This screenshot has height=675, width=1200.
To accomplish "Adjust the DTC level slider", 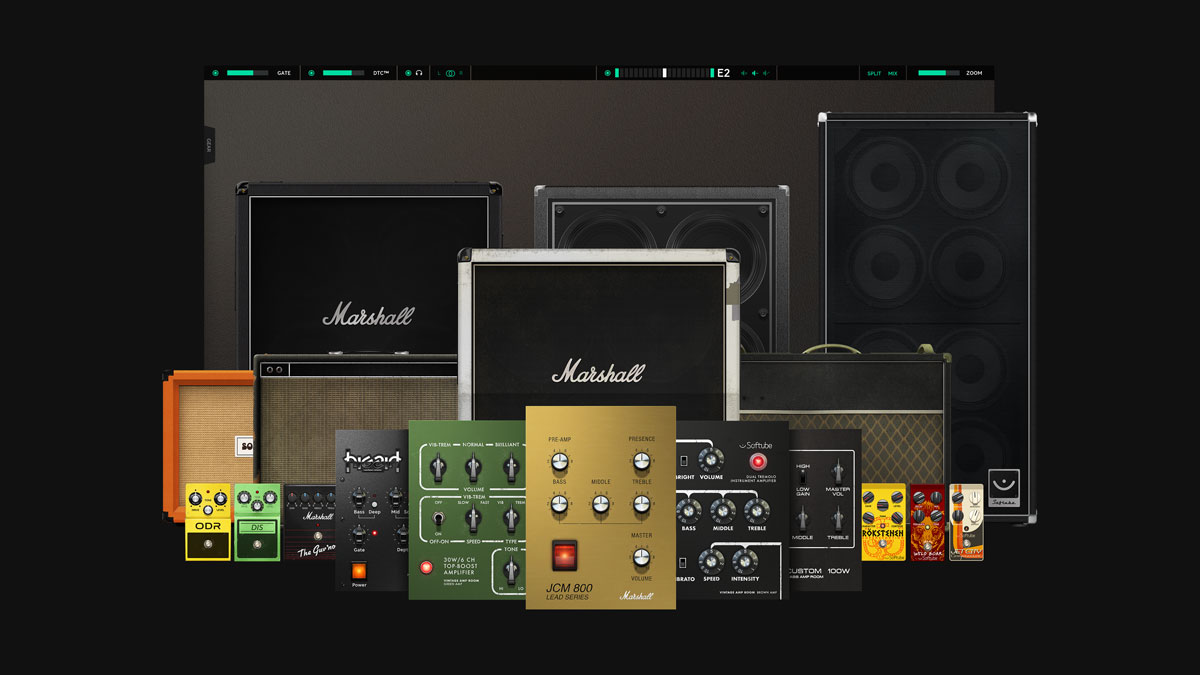I will [344, 73].
